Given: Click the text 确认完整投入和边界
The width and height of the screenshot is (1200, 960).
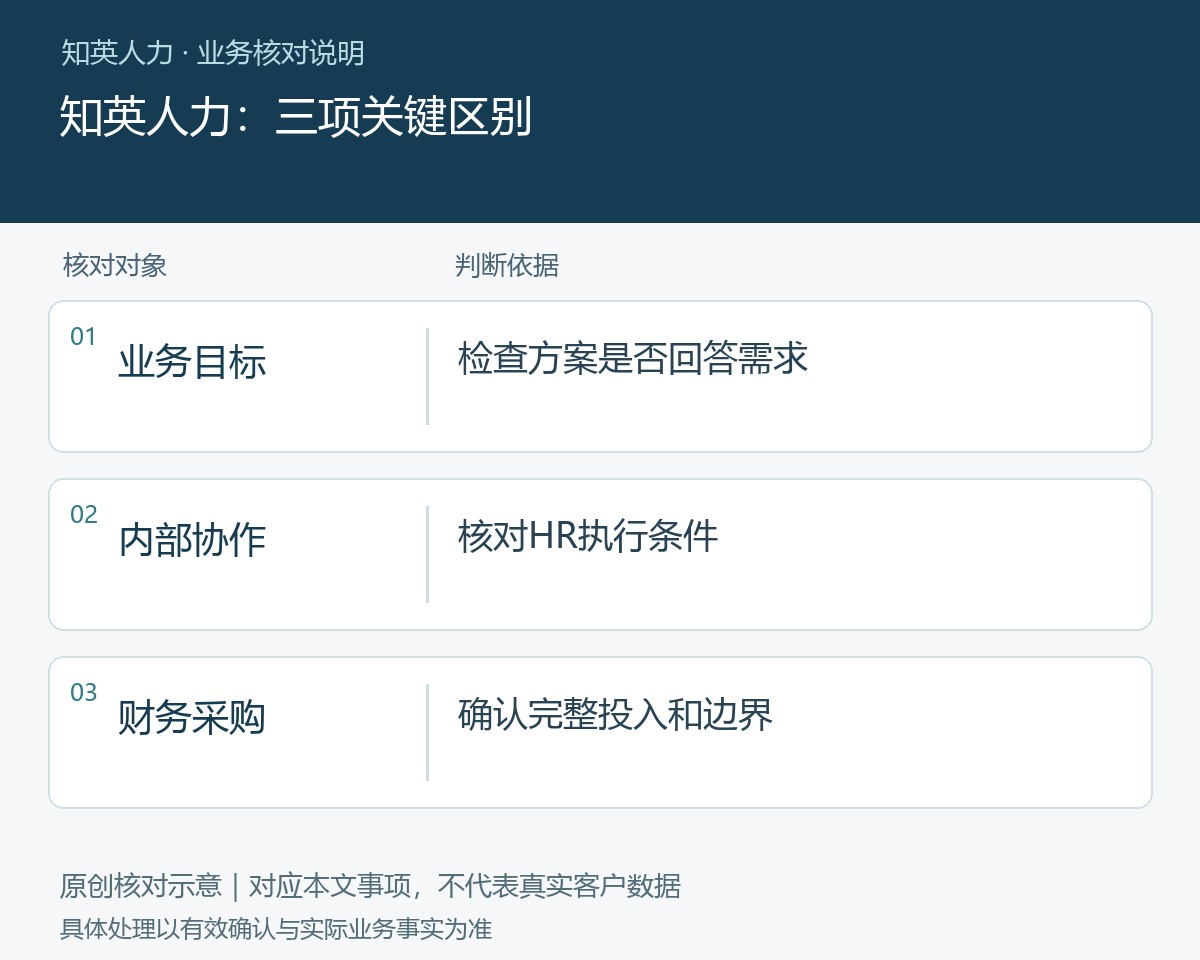Looking at the screenshot, I should point(615,714).
